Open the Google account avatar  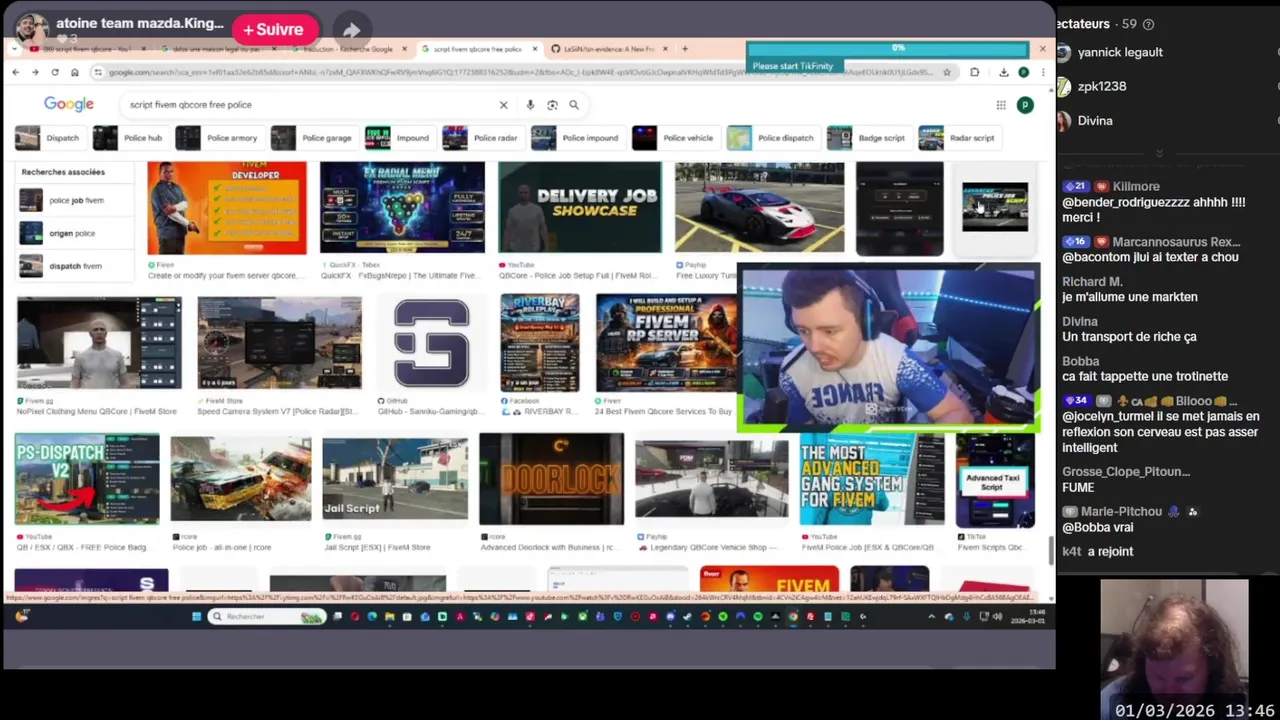coord(1025,105)
